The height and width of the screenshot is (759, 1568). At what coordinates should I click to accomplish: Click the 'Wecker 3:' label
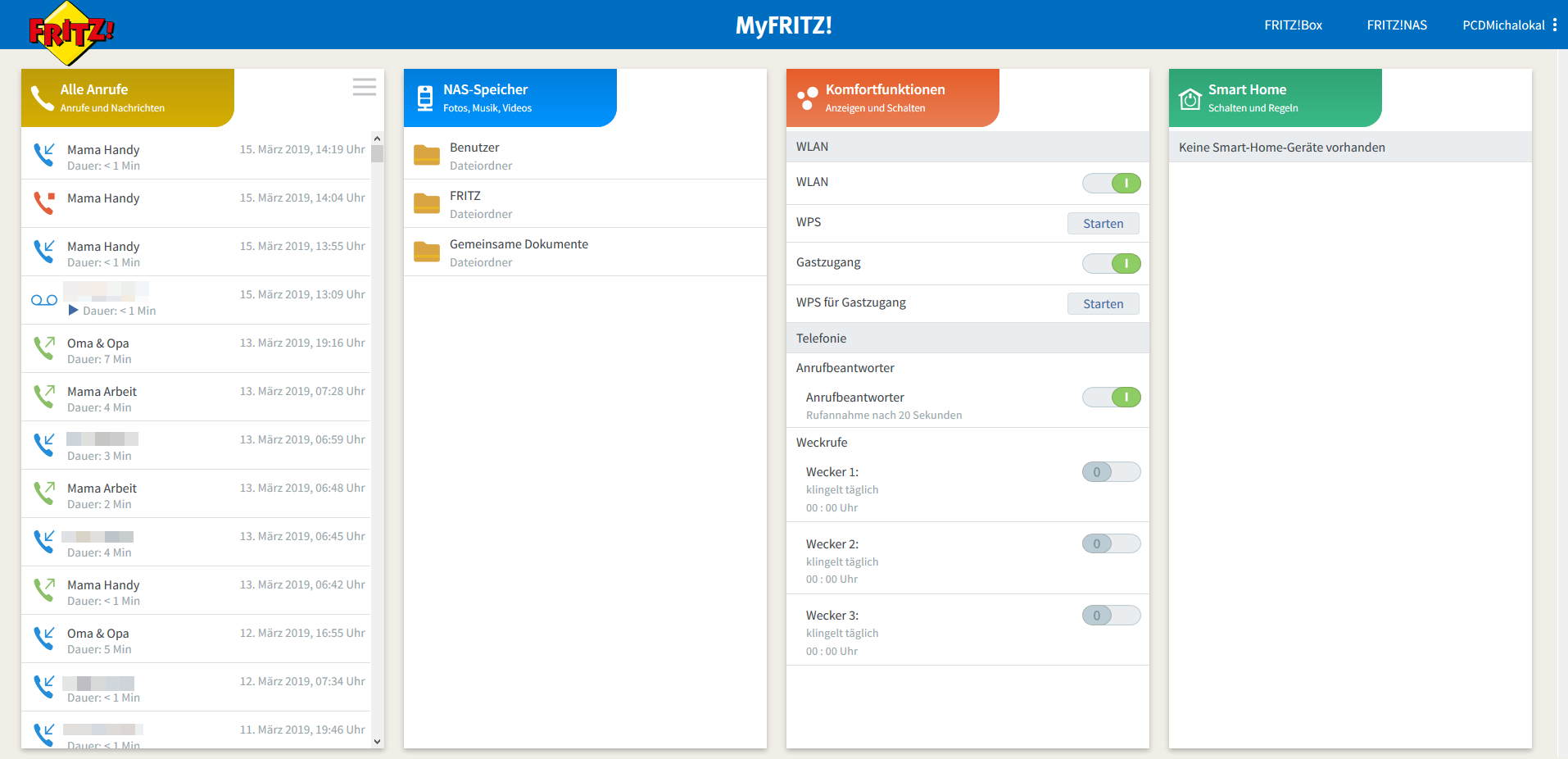point(832,616)
